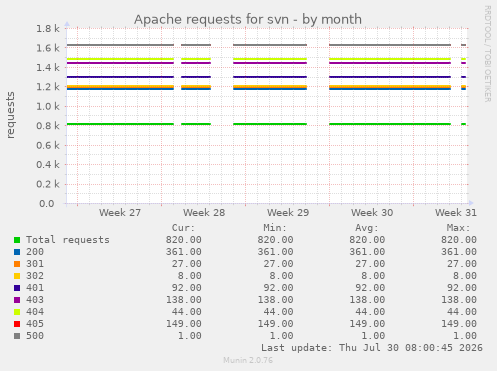Click the gray top line in Week 30
Viewport: 497px width, 371px height.
pos(390,45)
